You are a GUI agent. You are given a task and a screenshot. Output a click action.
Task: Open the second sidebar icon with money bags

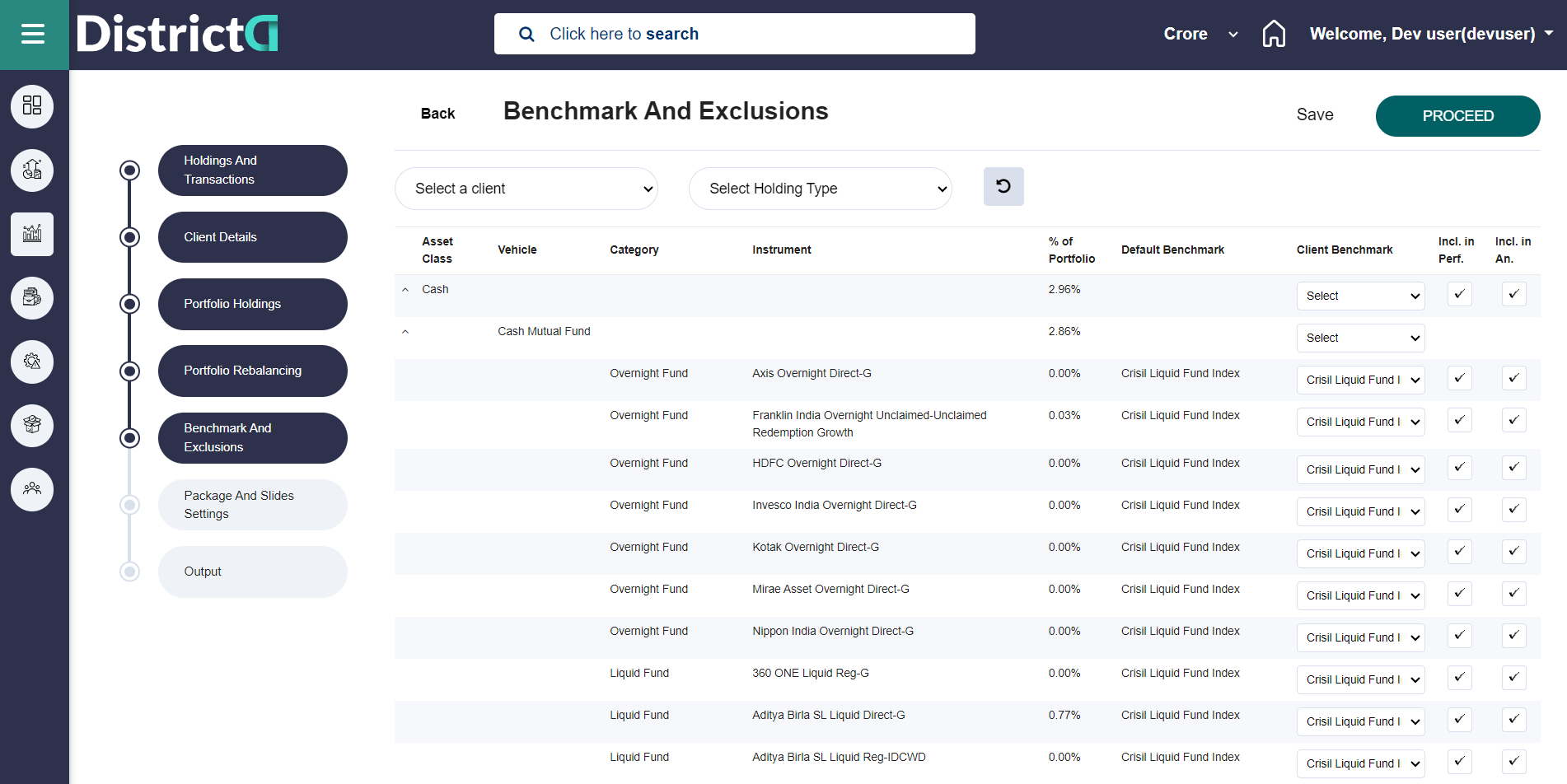(x=32, y=170)
